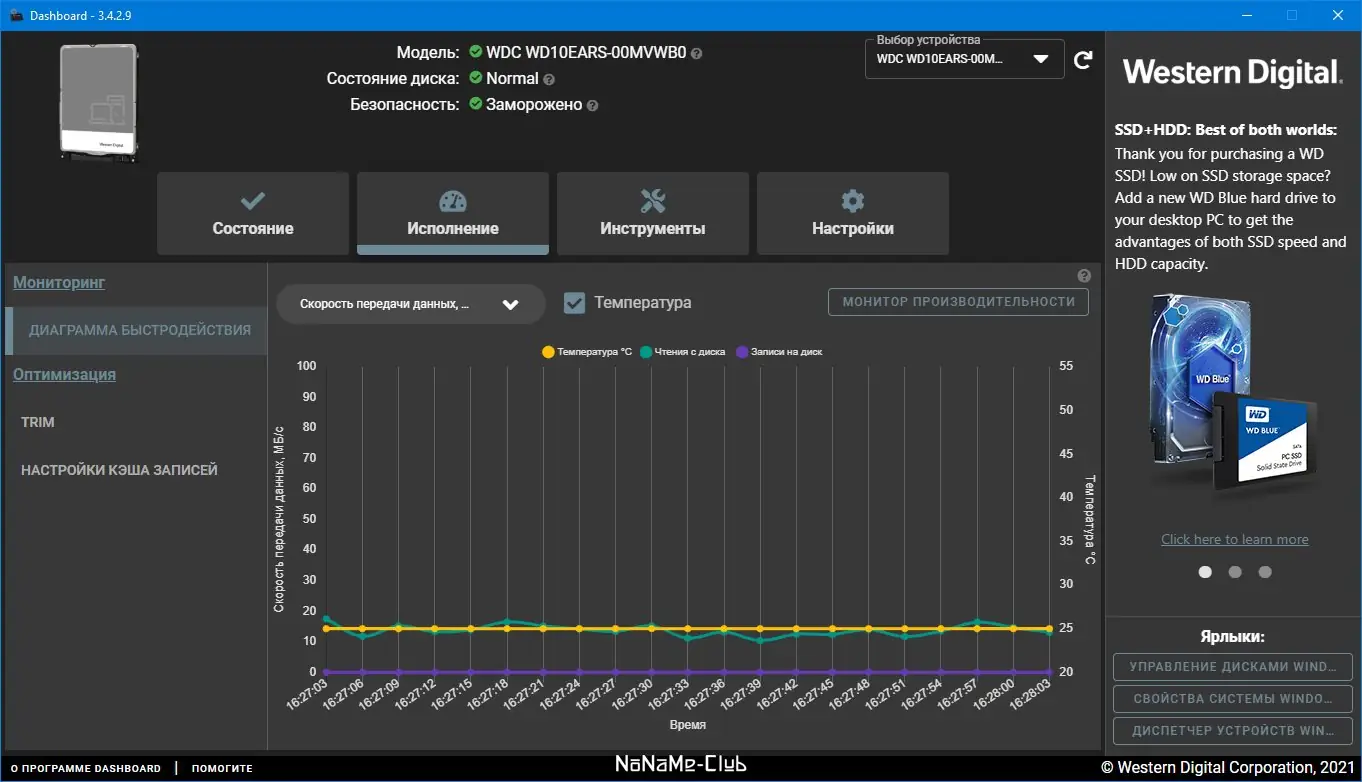1362x782 pixels.
Task: Follow the Click here to learn more link
Action: coord(1235,539)
